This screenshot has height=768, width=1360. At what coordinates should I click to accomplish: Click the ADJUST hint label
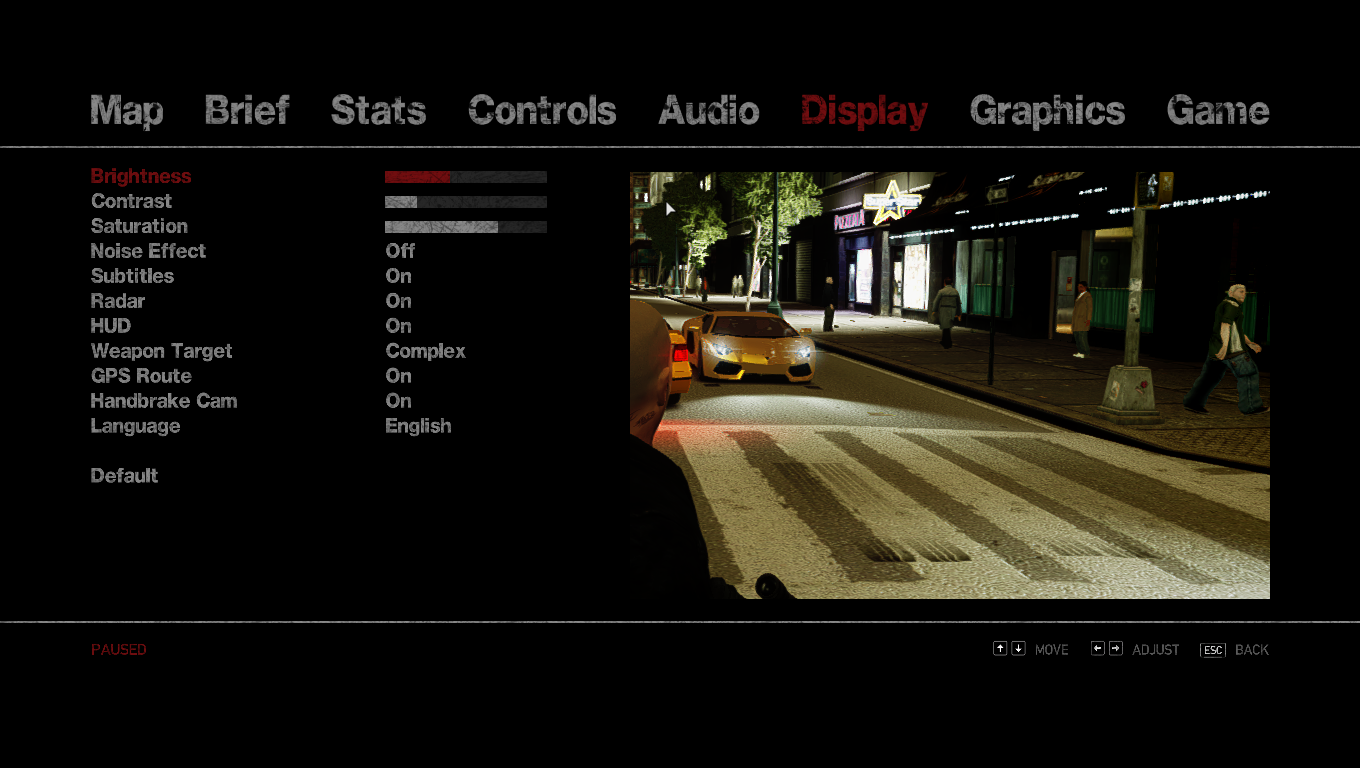(1156, 650)
